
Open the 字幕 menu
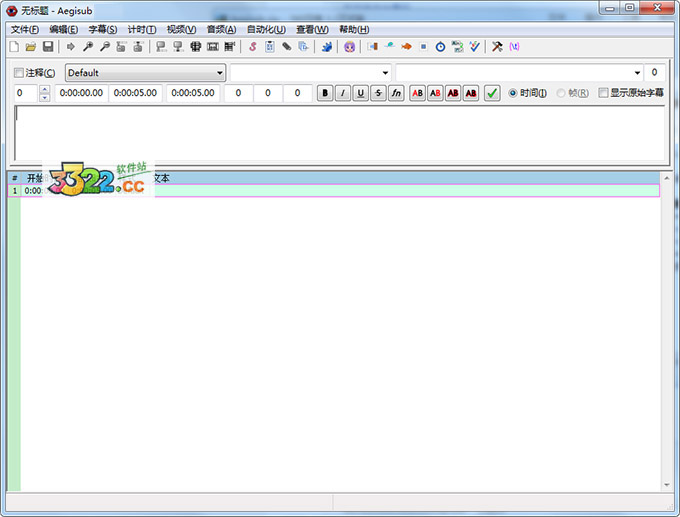pos(103,29)
